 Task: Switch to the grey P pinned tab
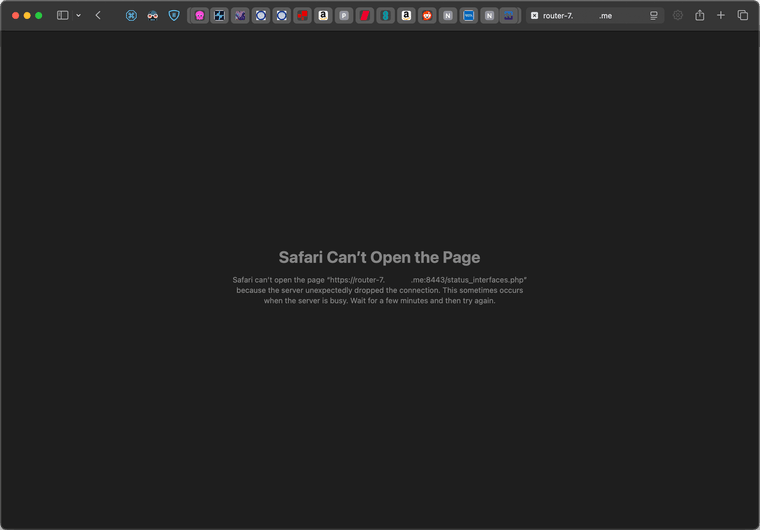point(344,16)
